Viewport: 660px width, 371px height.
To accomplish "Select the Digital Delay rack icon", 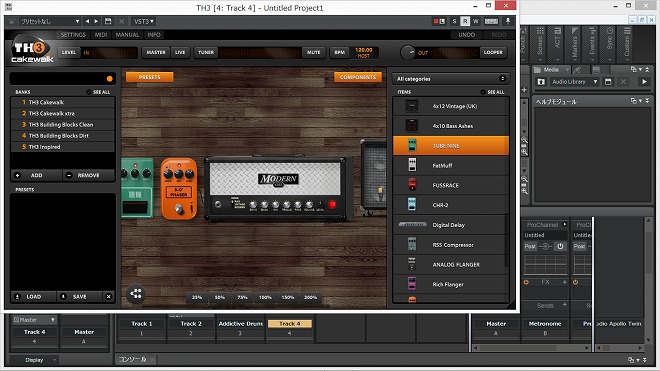I will click(412, 224).
